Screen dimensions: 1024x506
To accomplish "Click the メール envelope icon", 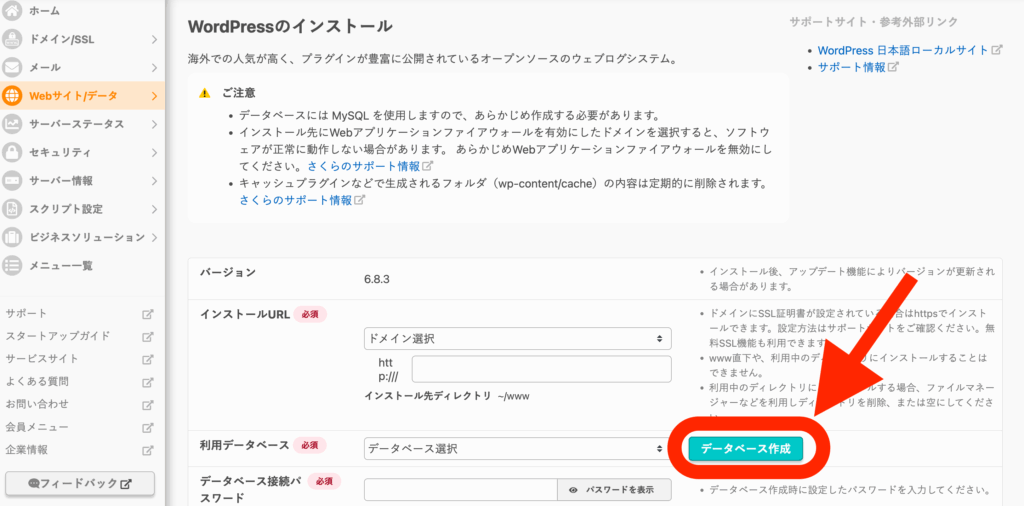I will [x=13, y=68].
